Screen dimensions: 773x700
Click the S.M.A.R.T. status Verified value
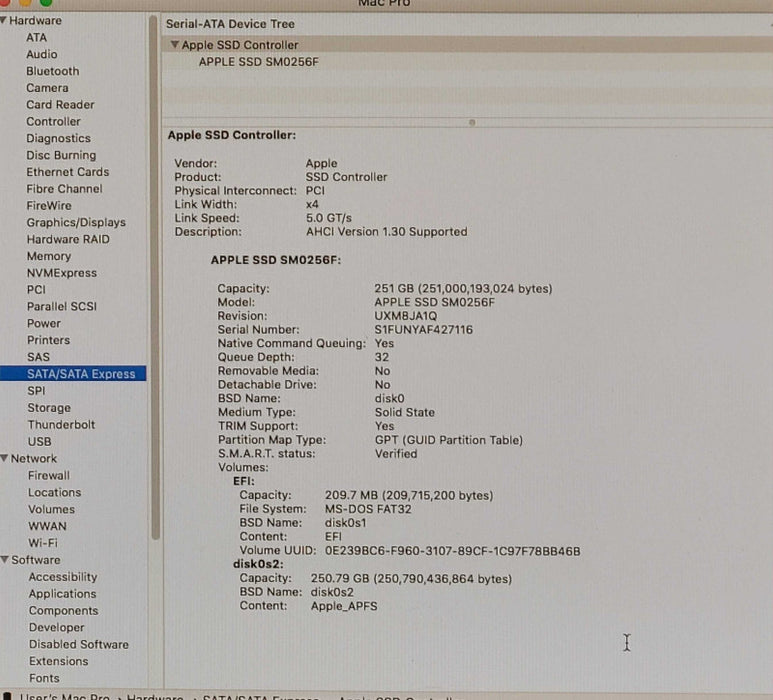[396, 454]
